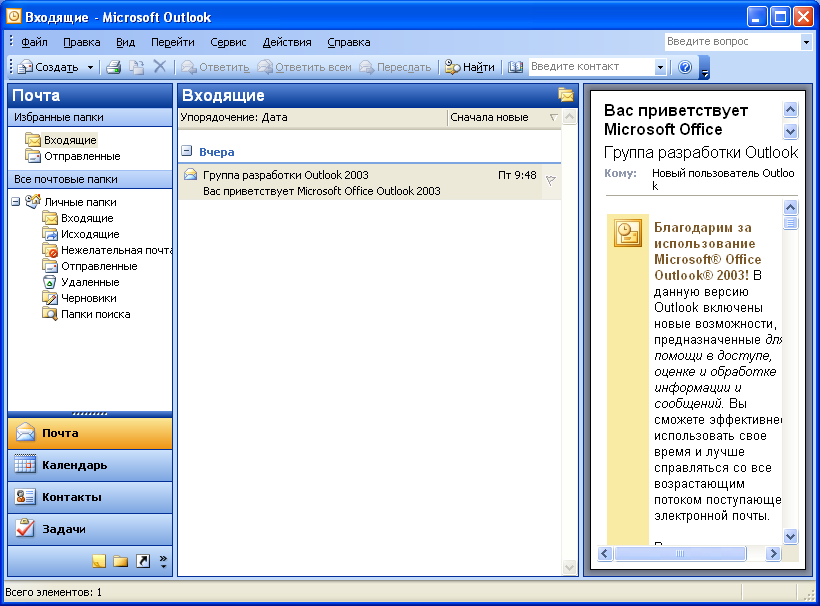Click the Inbox folder icon in header
820x606 pixels.
pyautogui.click(x=566, y=95)
